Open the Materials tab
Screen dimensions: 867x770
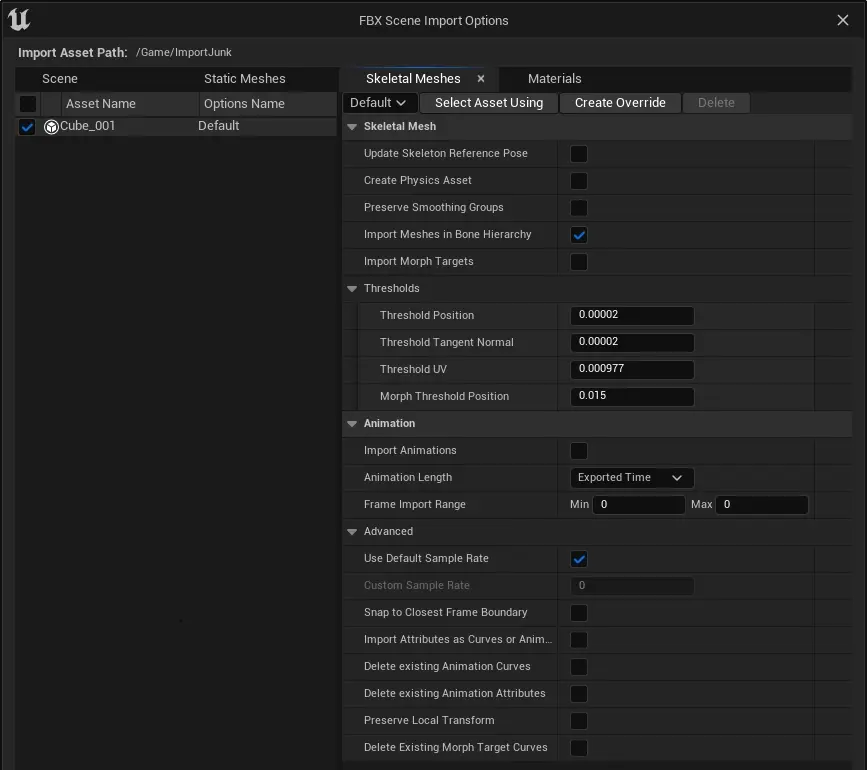(x=555, y=78)
